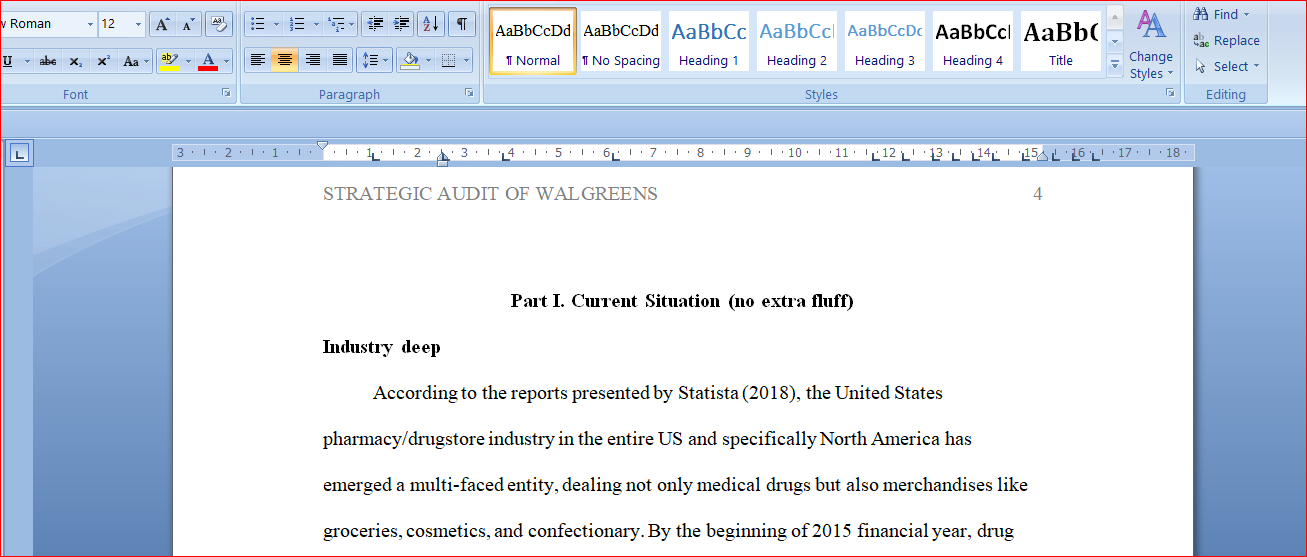This screenshot has height=557, width=1307.
Task: Apply the Heading 3 style
Action: click(885, 41)
